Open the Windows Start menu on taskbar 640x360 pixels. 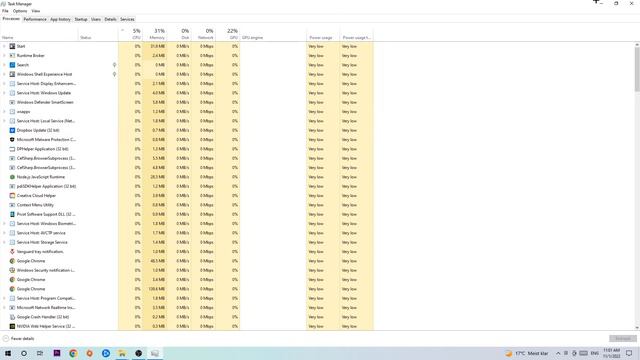point(8,353)
